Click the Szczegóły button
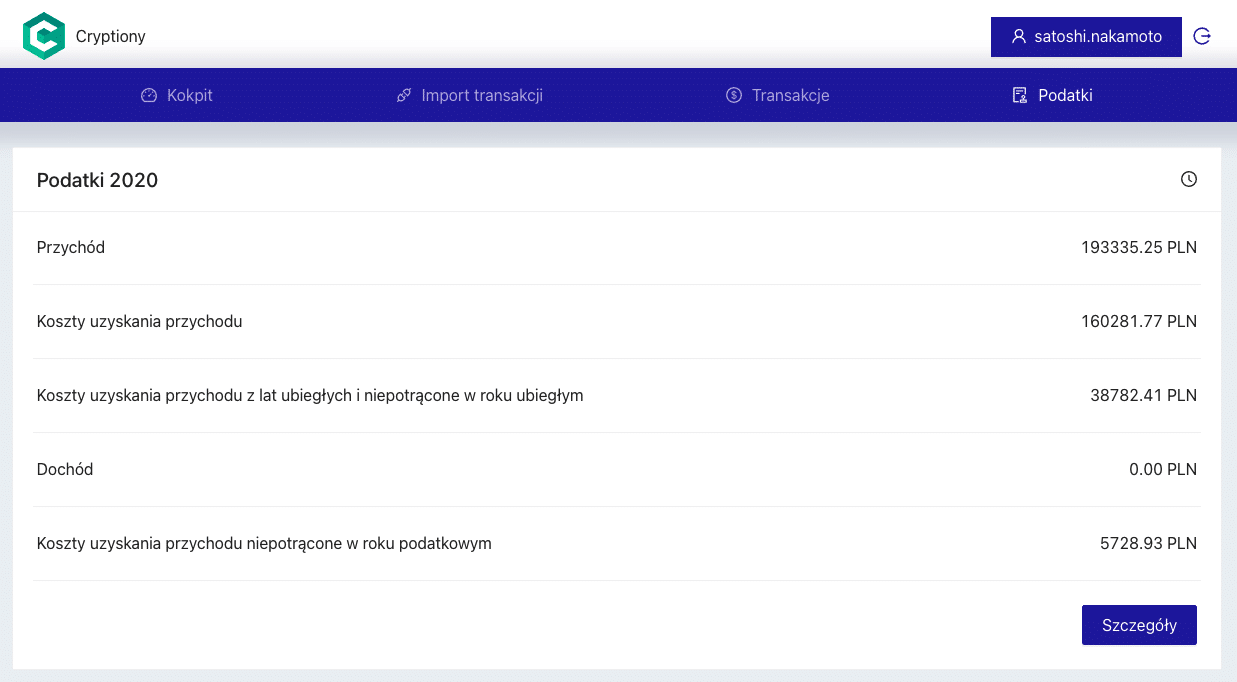Viewport: 1237px width, 682px height. (x=1139, y=625)
